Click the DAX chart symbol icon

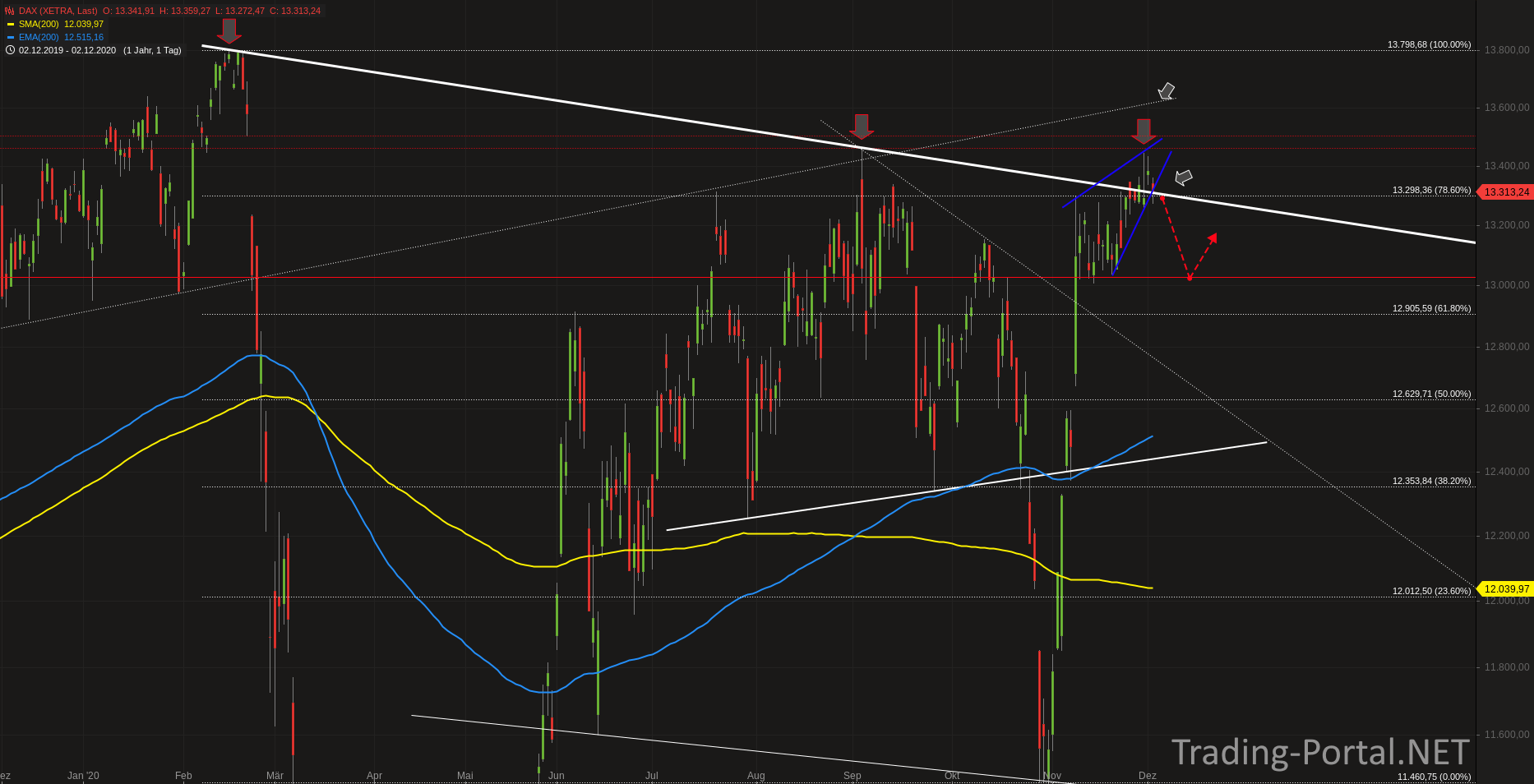tap(10, 11)
